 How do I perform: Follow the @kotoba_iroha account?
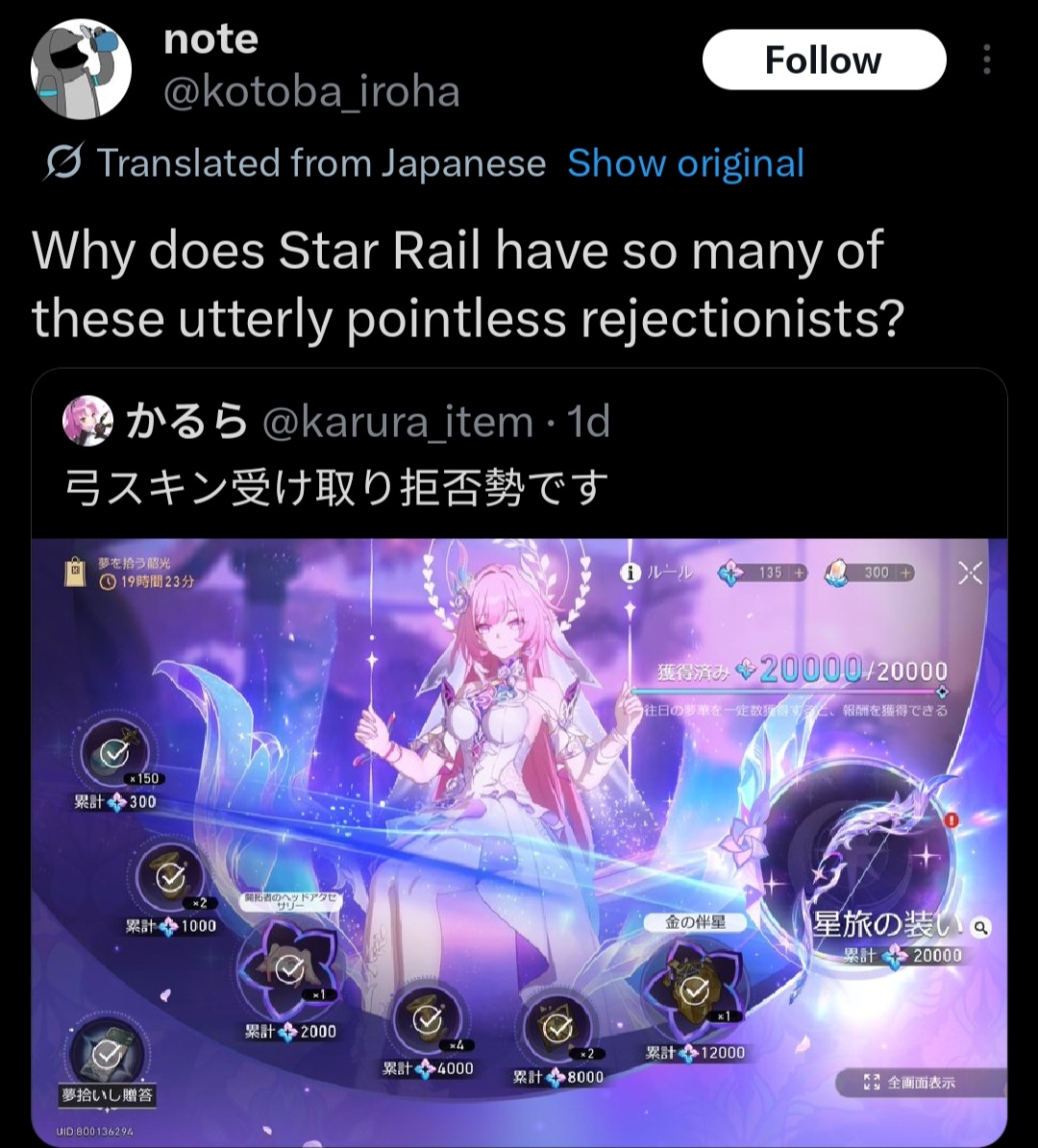click(824, 60)
